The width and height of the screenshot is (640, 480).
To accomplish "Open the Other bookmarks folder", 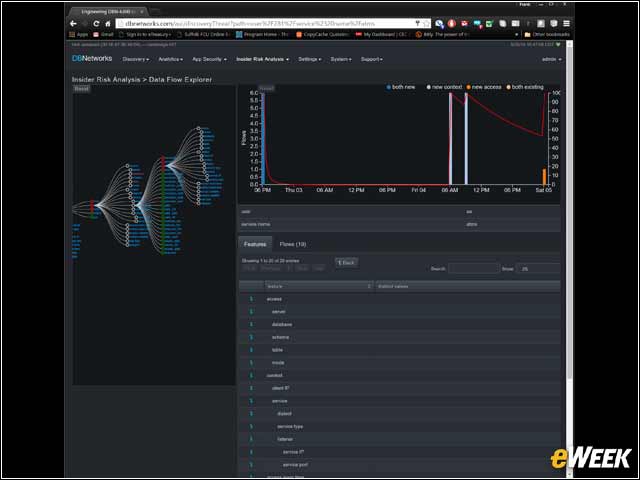I will coord(547,35).
